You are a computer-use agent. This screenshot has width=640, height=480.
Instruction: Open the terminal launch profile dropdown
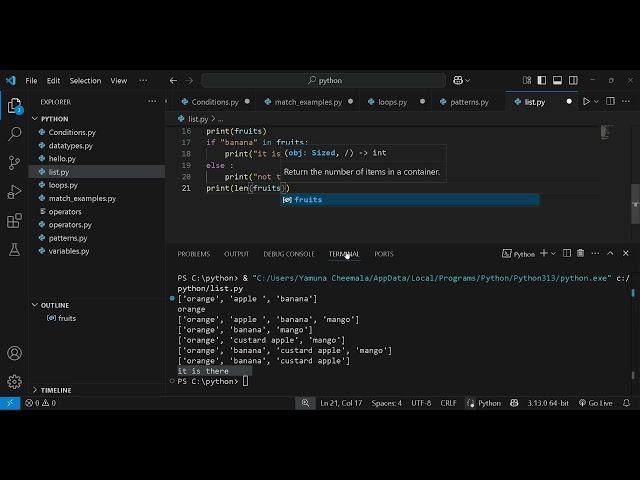pos(553,253)
